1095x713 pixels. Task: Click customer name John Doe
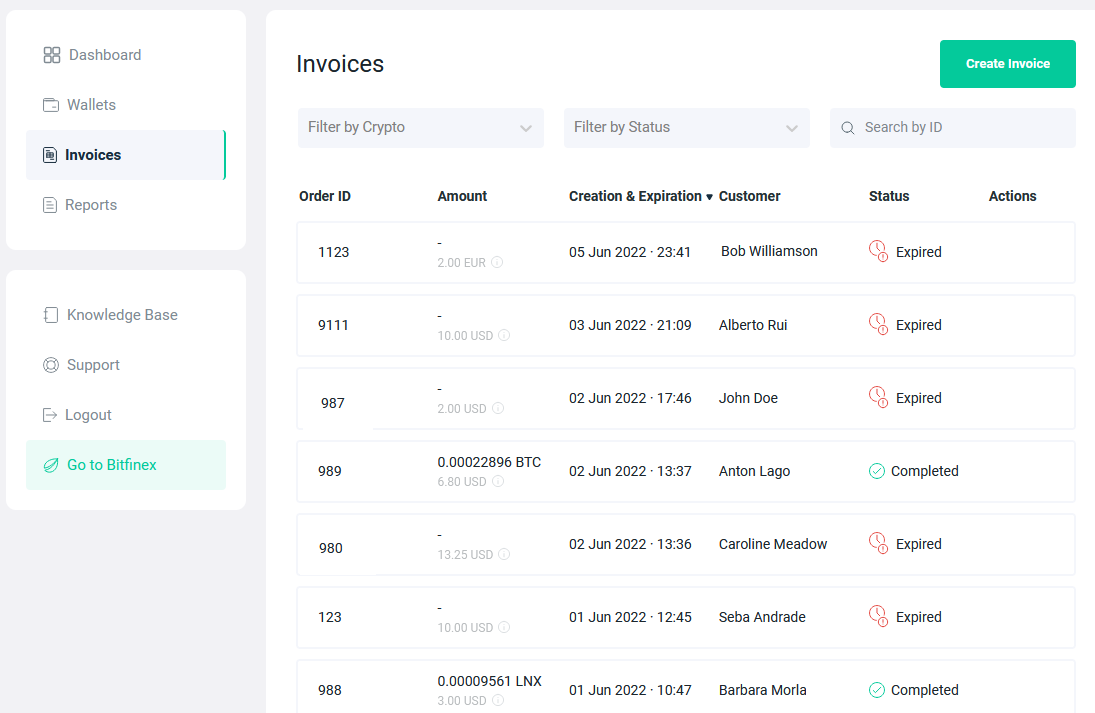748,398
